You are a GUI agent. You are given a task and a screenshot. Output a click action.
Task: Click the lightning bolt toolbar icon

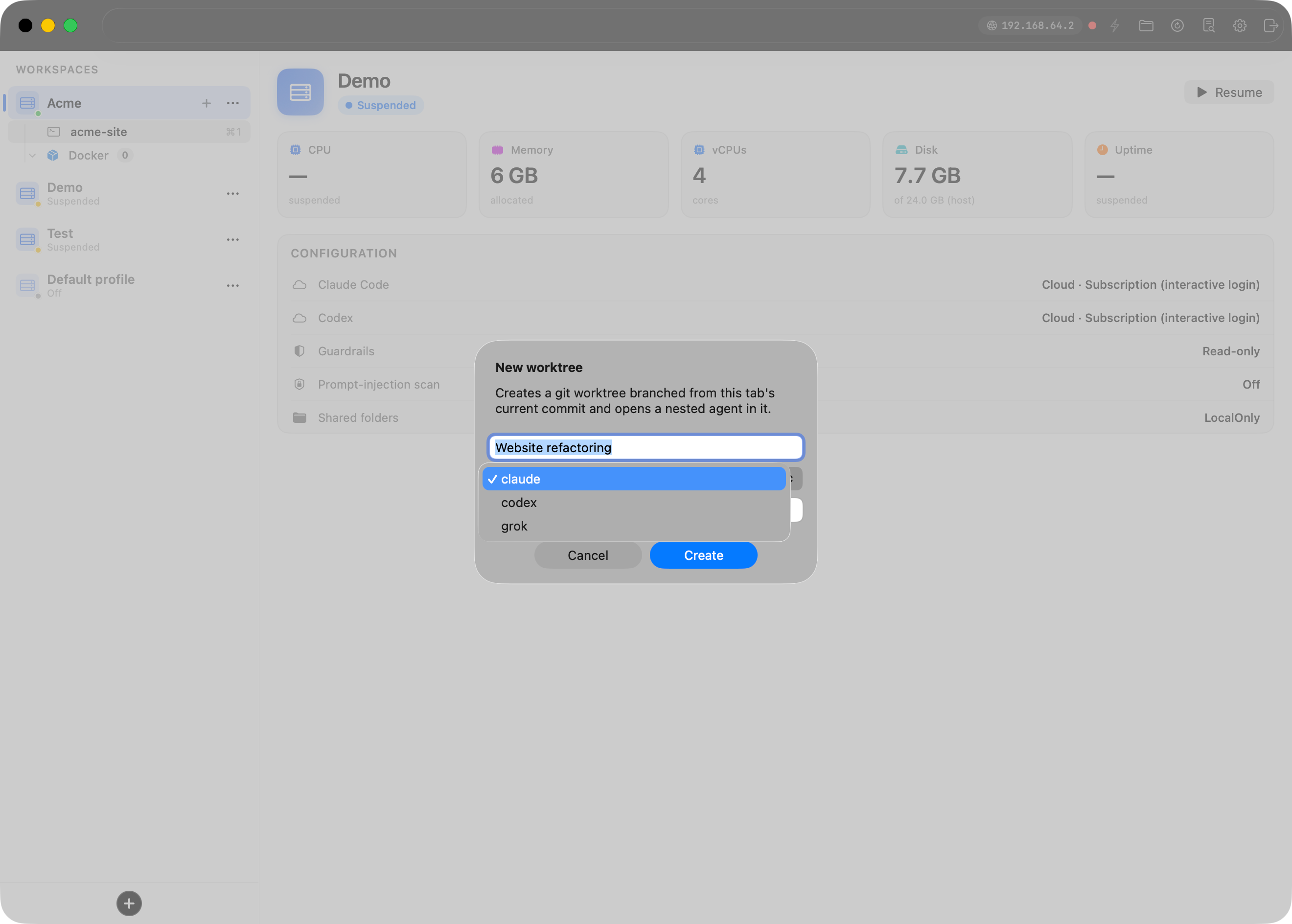[1115, 25]
